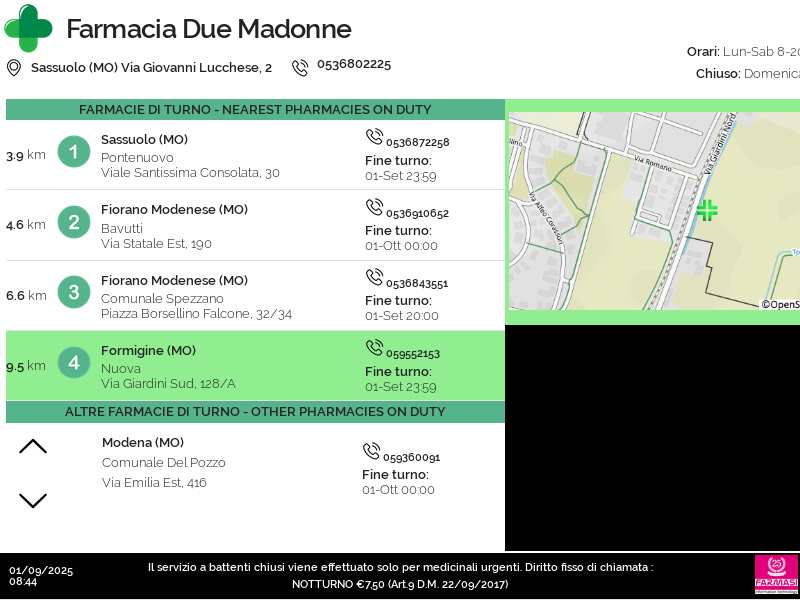The height and width of the screenshot is (600, 800).
Task: Click phone icon next to 0536872258
Action: [375, 137]
